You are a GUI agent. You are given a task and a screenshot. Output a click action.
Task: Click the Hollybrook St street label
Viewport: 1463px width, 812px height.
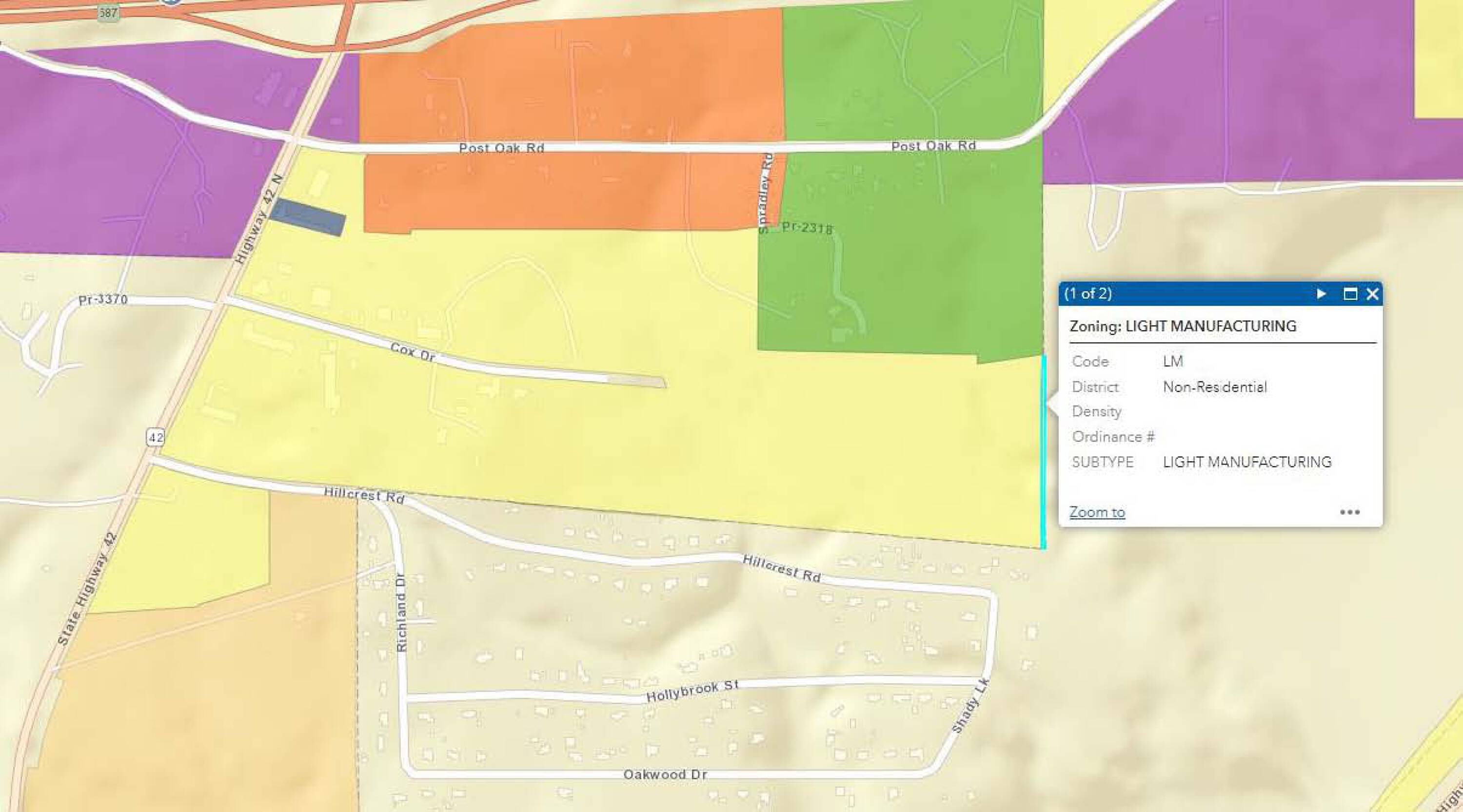point(692,691)
